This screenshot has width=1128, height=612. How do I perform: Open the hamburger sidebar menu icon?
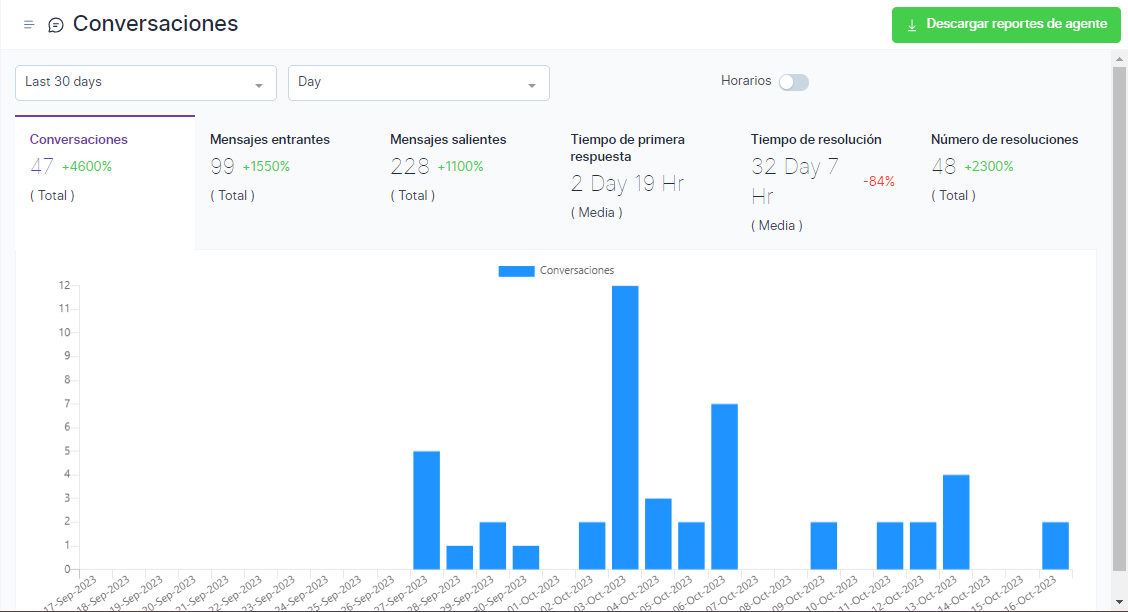pos(29,25)
